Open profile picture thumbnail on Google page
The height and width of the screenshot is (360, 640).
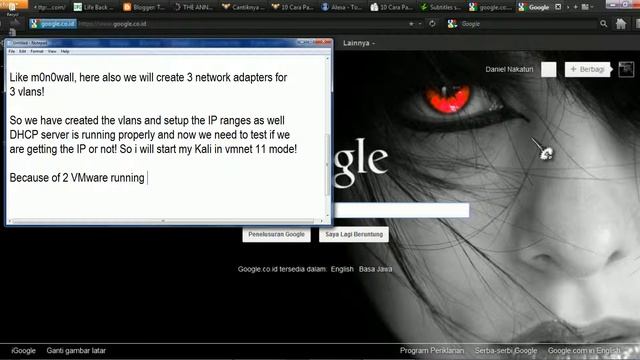click(626, 69)
